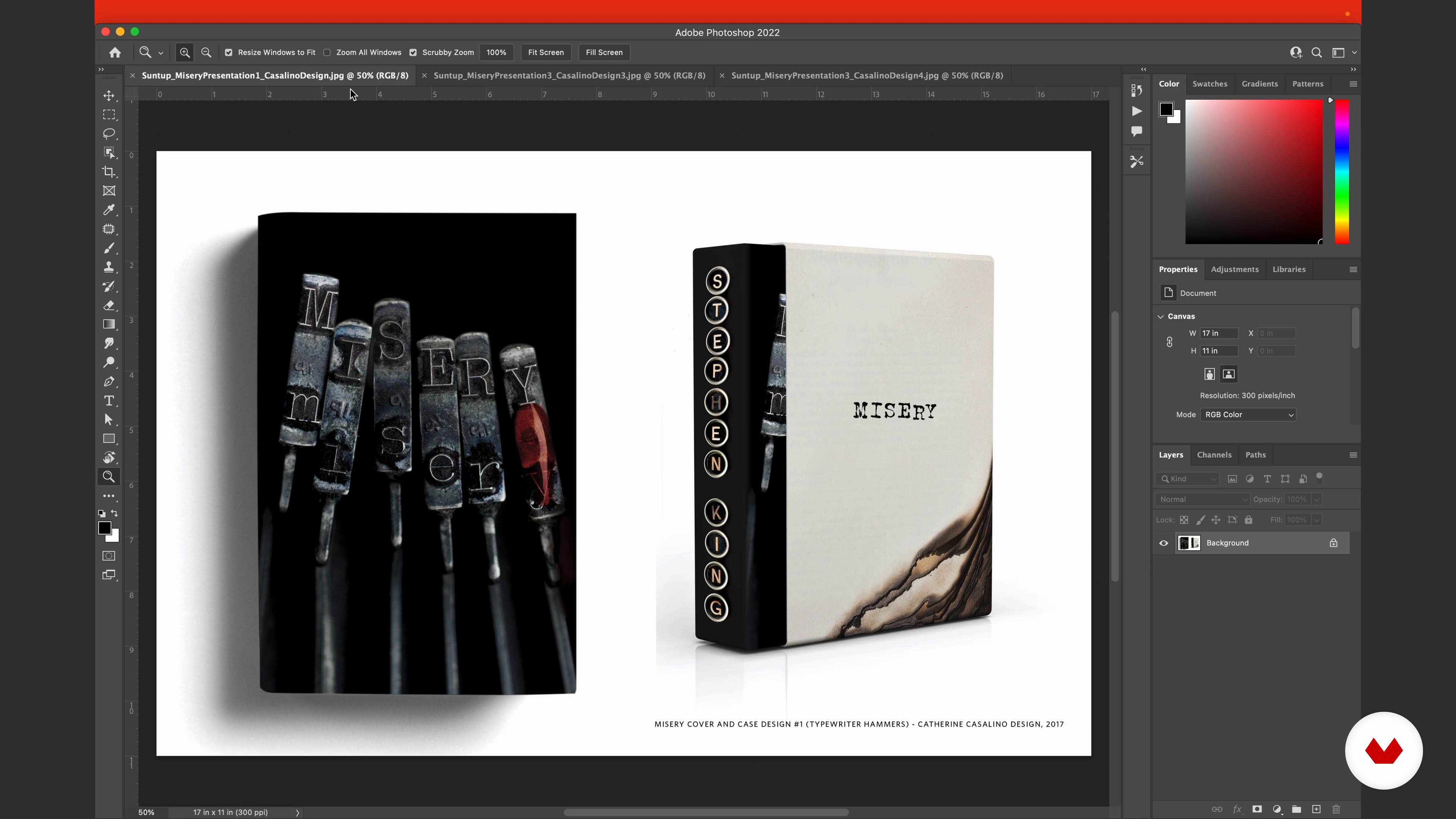Select the Horizontal Type tool
The width and height of the screenshot is (1456, 819).
(x=109, y=401)
